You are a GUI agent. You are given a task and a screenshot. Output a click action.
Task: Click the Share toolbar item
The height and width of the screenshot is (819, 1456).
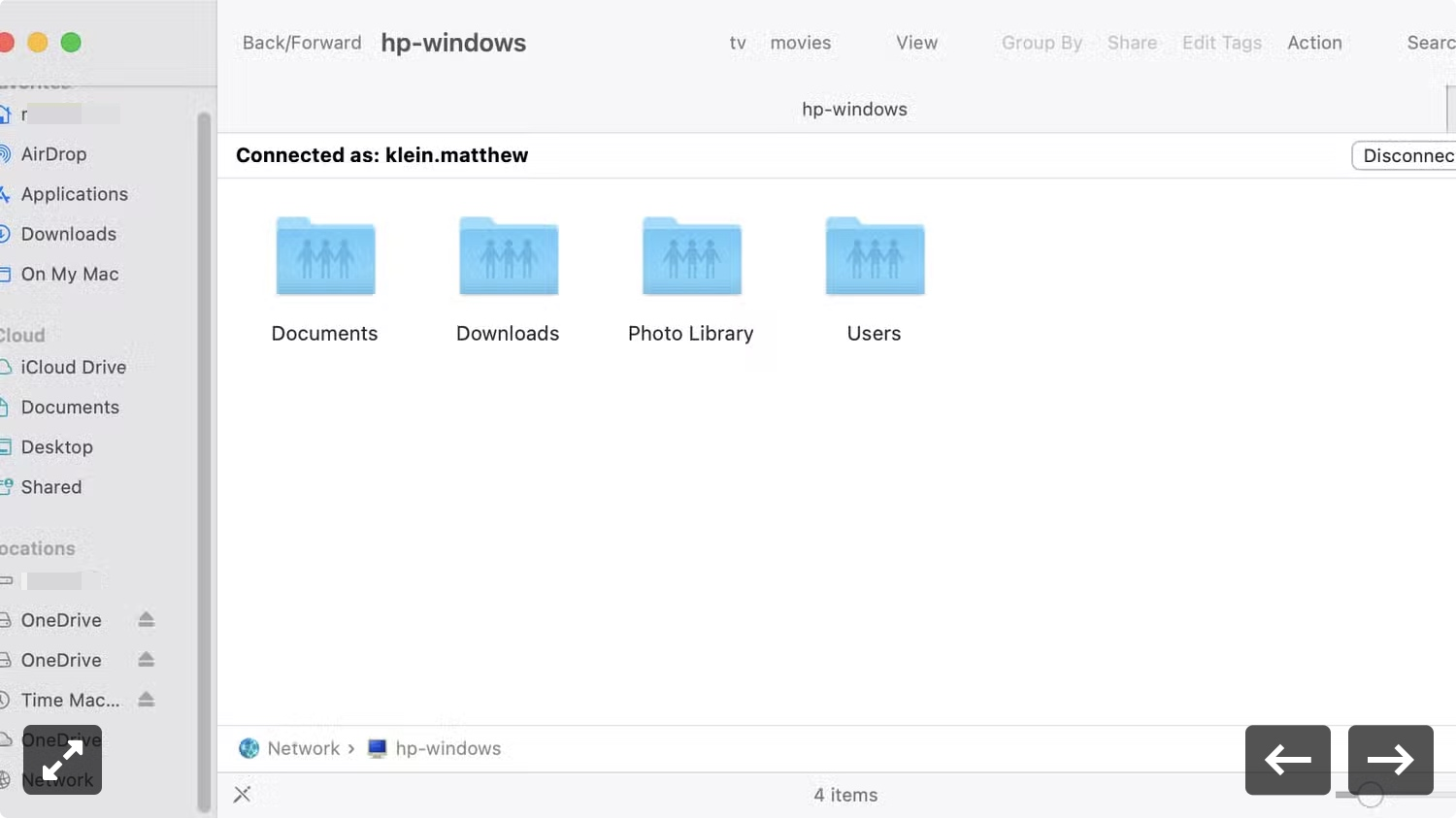tap(1132, 43)
